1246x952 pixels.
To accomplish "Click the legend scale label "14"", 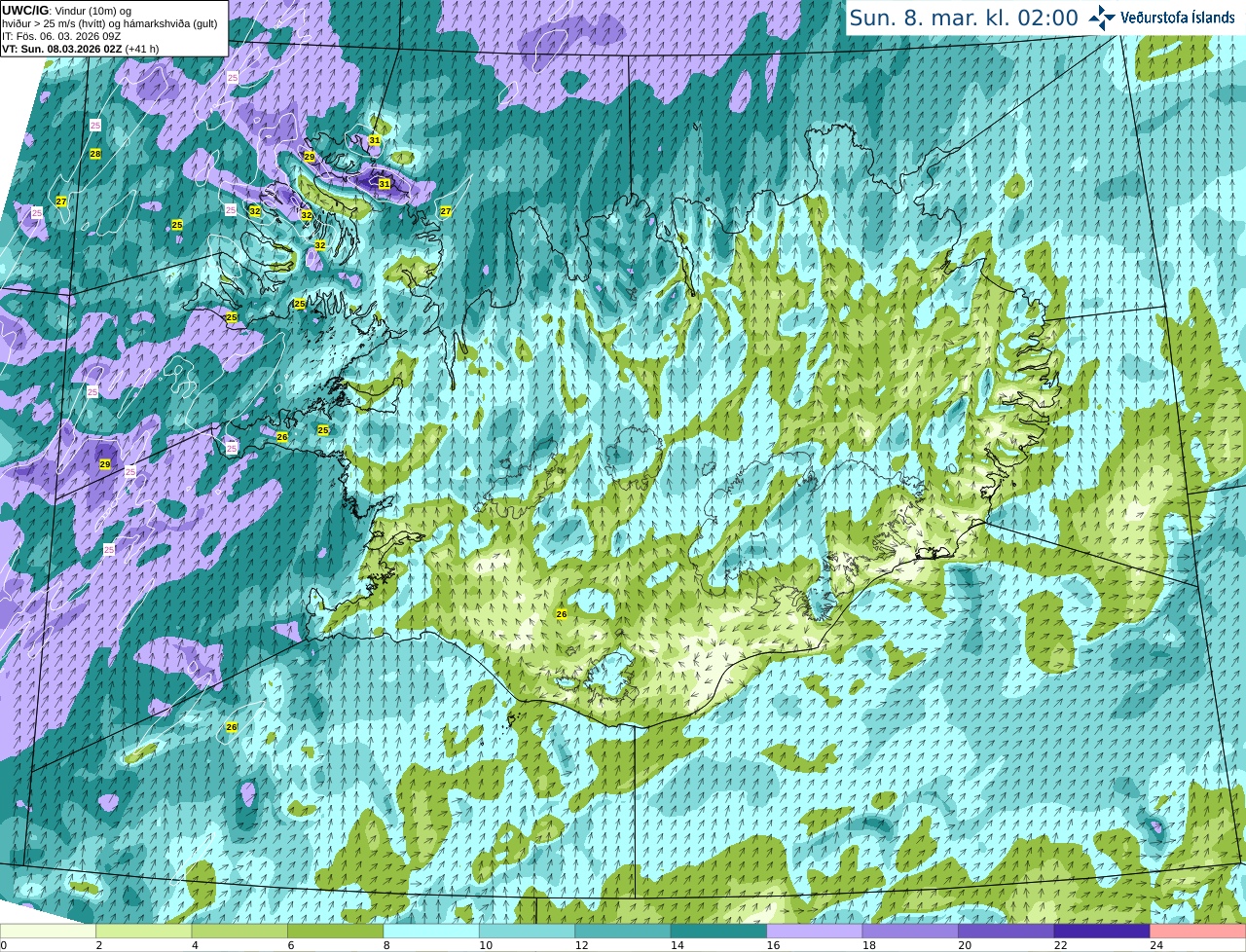I will [677, 945].
